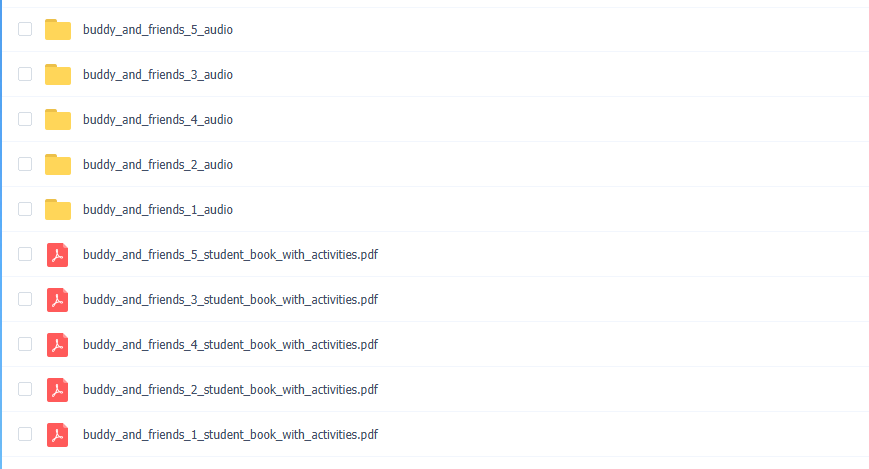The width and height of the screenshot is (869, 469).
Task: Click PDF icon for book 1 student book
Action: click(58, 435)
